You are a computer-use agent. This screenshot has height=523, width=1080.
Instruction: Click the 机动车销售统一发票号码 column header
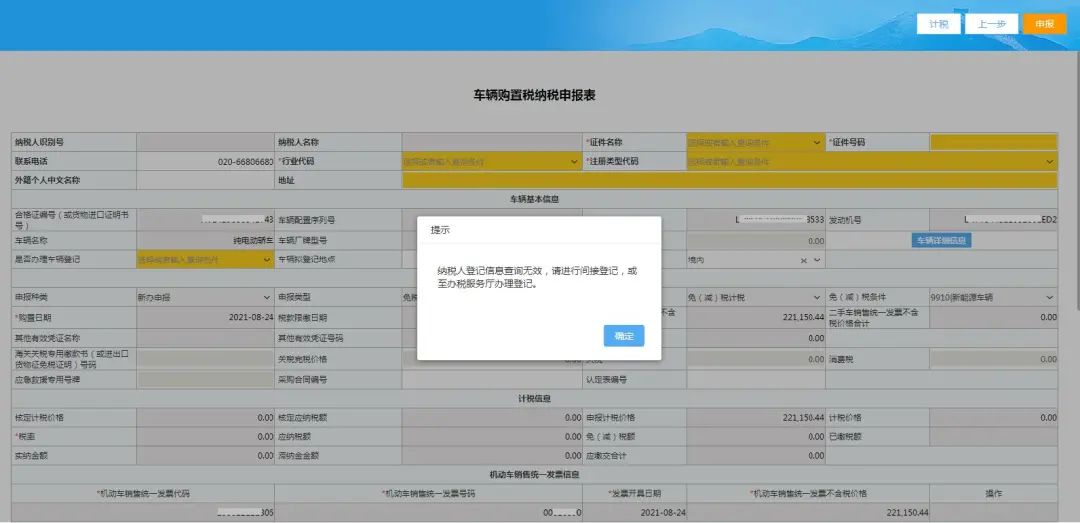click(428, 494)
